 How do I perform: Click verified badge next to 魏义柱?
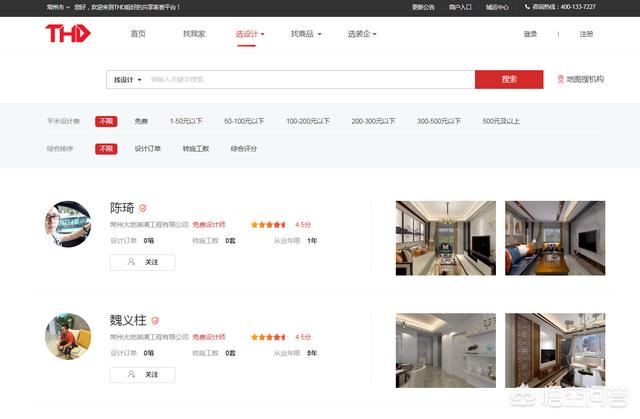click(155, 321)
